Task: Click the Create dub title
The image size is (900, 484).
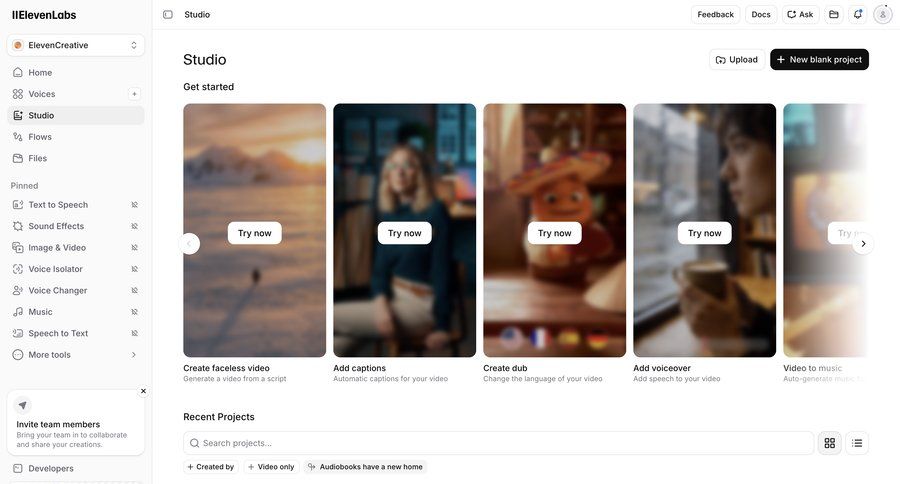Action: click(505, 368)
